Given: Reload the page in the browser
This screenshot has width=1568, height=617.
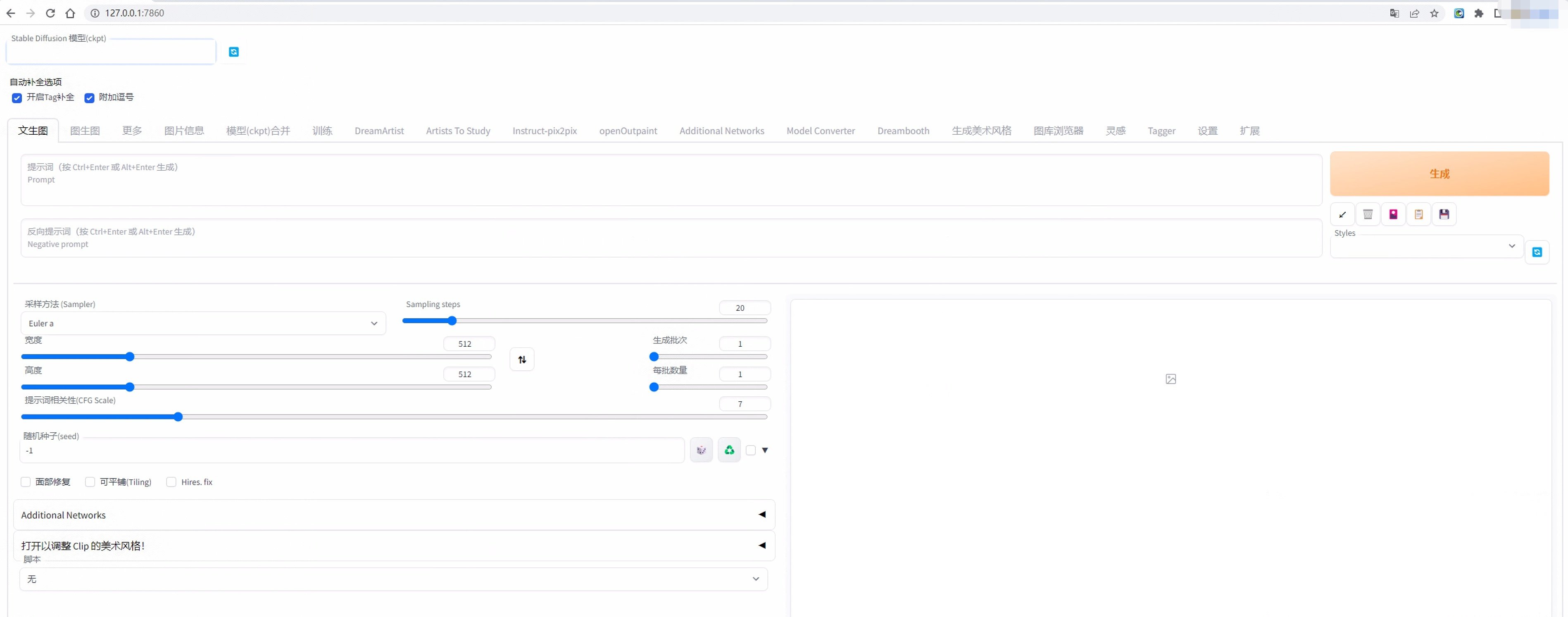Looking at the screenshot, I should (x=50, y=13).
